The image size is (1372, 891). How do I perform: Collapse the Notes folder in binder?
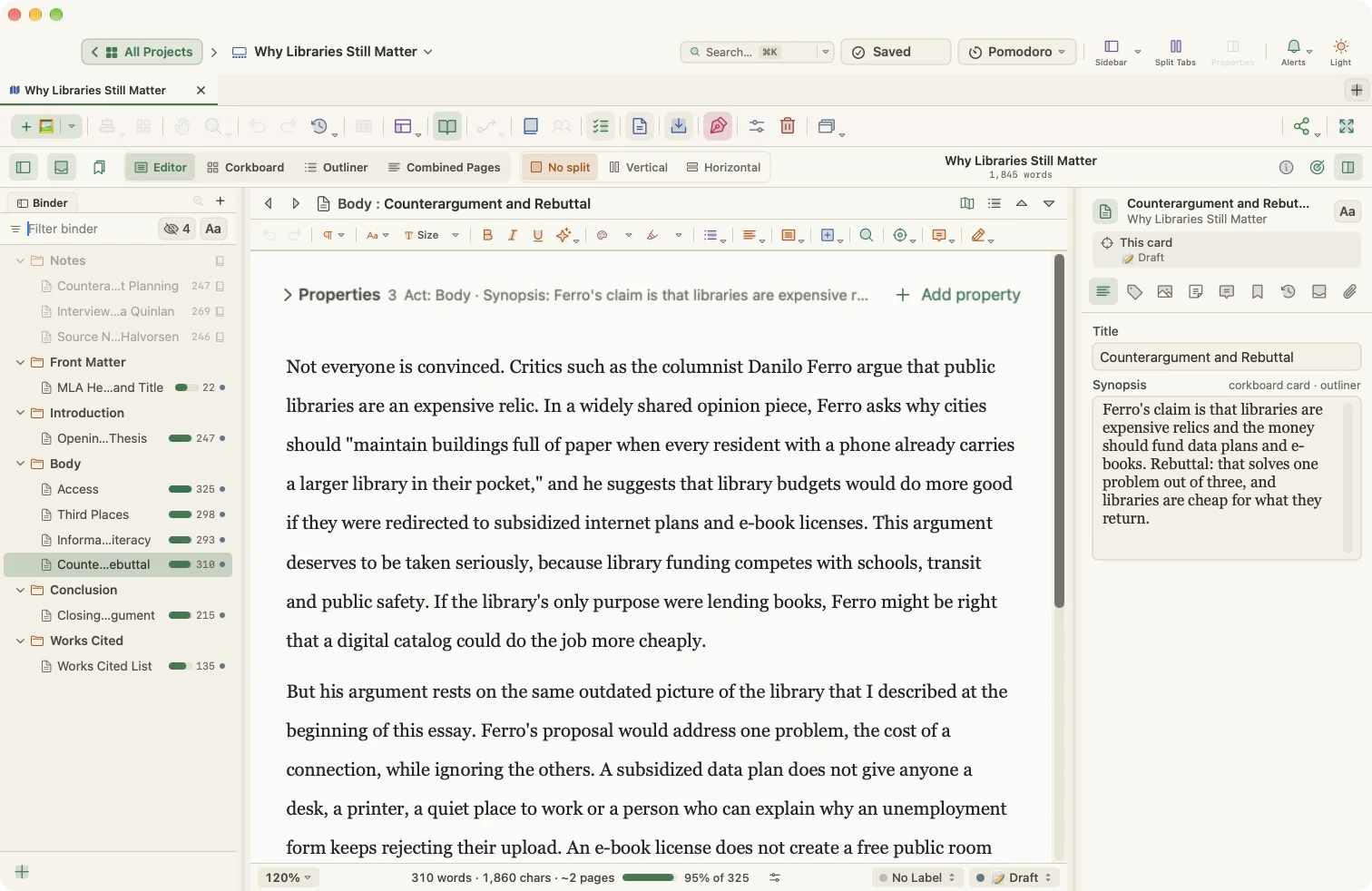tap(21, 260)
